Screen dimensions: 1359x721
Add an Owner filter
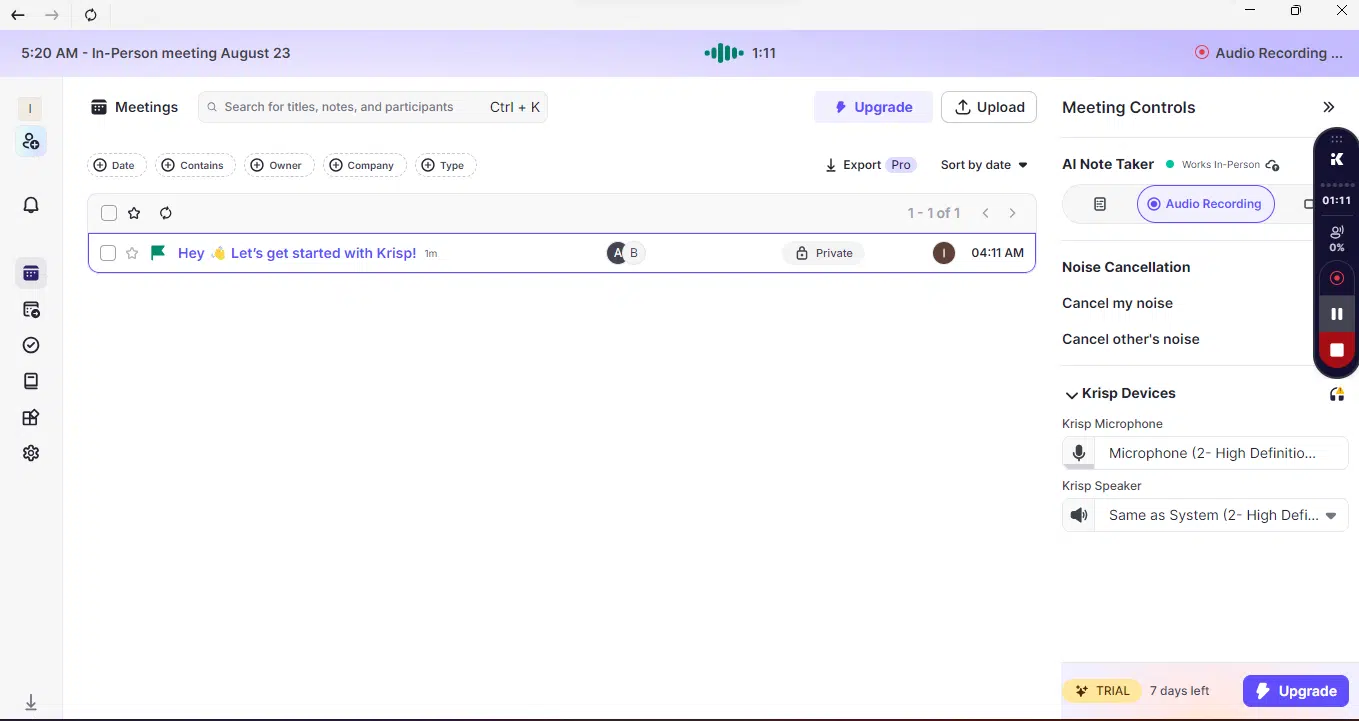coord(279,165)
